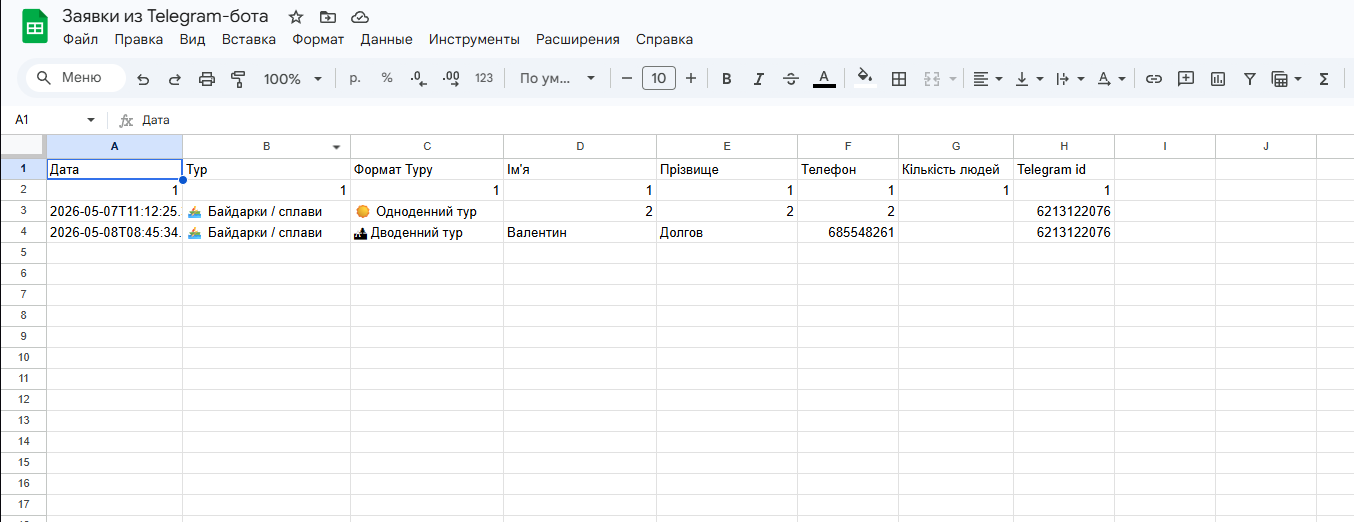Click the document title Заявки из Telegram-бота

click(x=165, y=16)
